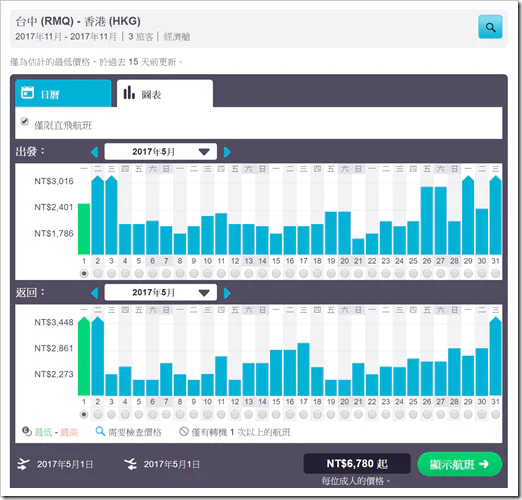The height and width of the screenshot is (500, 522).
Task: Click the returning plane icon beside 2017年5月1日
Action: pos(130,464)
